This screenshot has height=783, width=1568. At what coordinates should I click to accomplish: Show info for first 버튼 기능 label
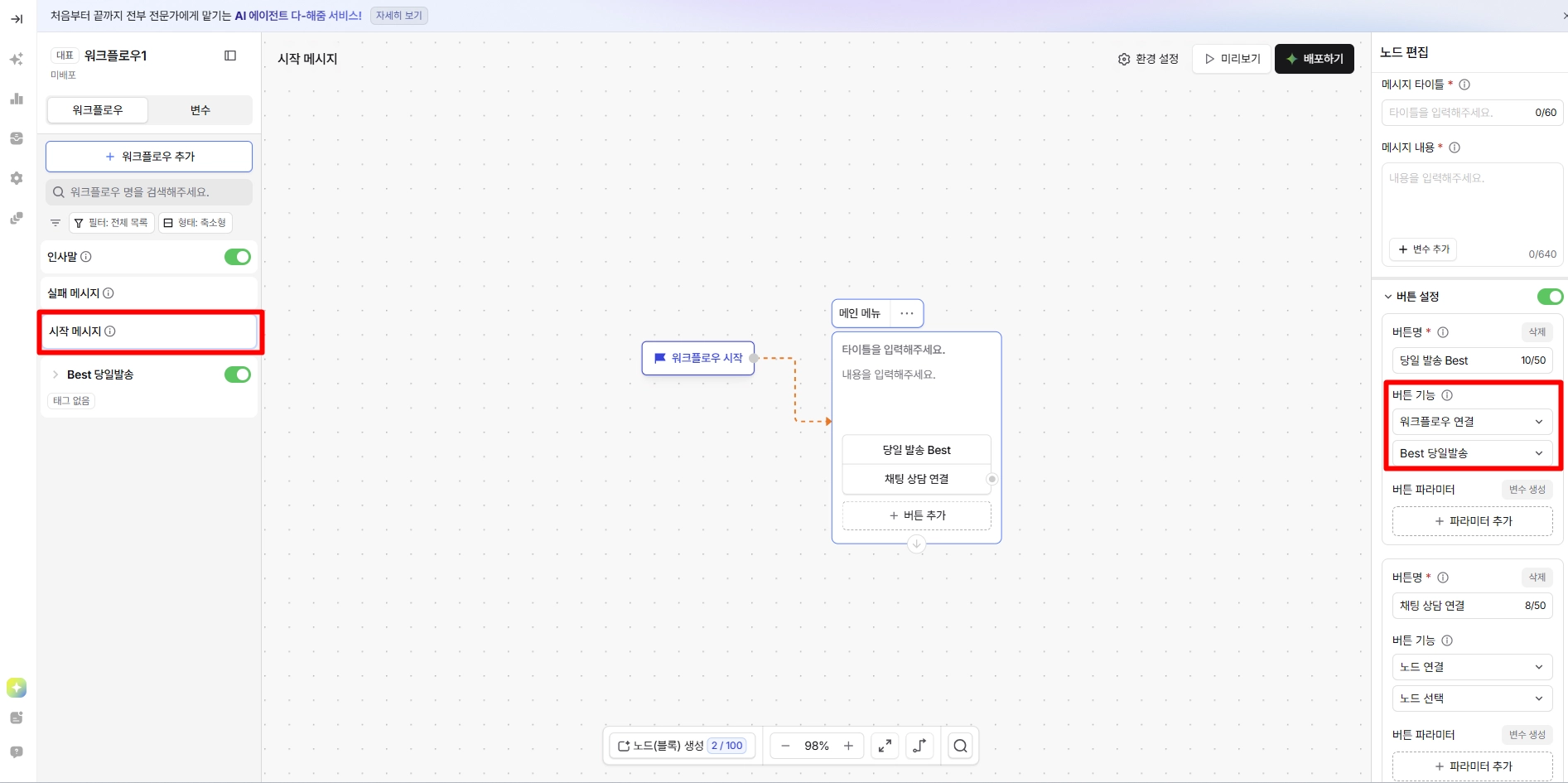click(x=1447, y=395)
